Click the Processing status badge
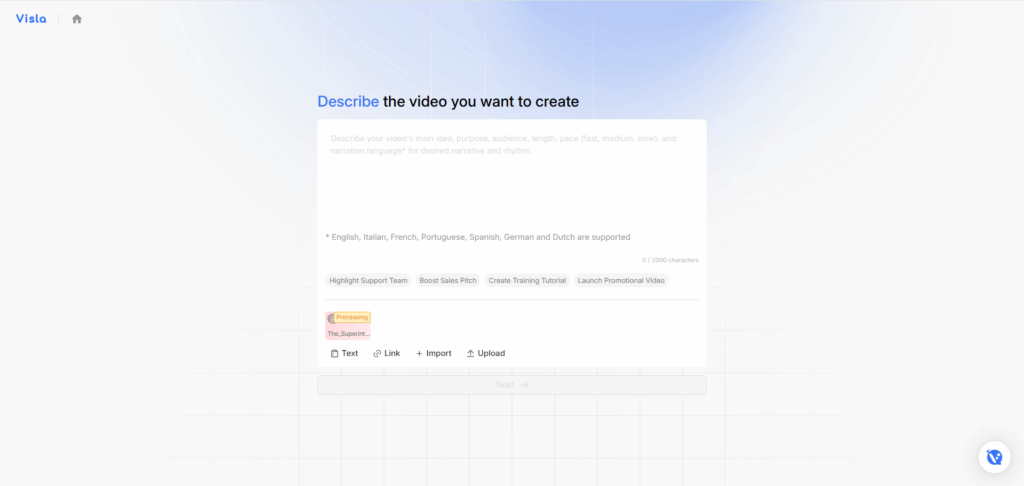Viewport: 1024px width, 486px height. click(352, 317)
